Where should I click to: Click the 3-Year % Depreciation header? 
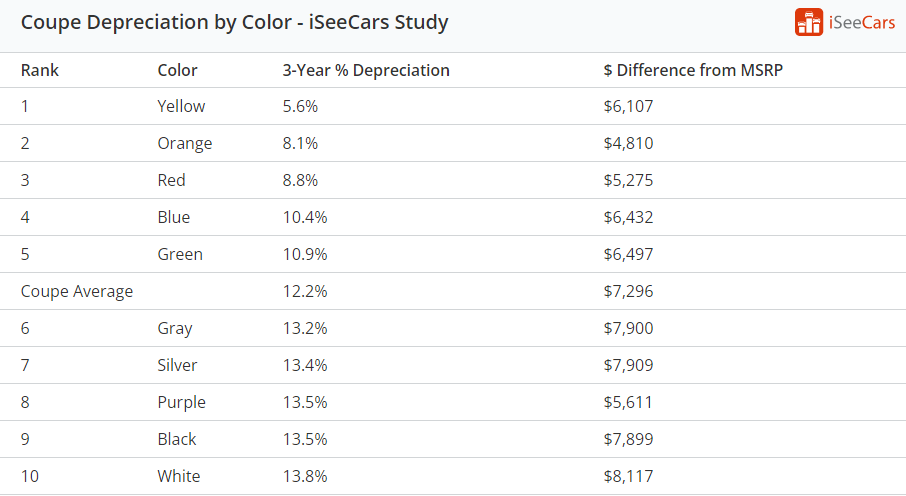(366, 70)
